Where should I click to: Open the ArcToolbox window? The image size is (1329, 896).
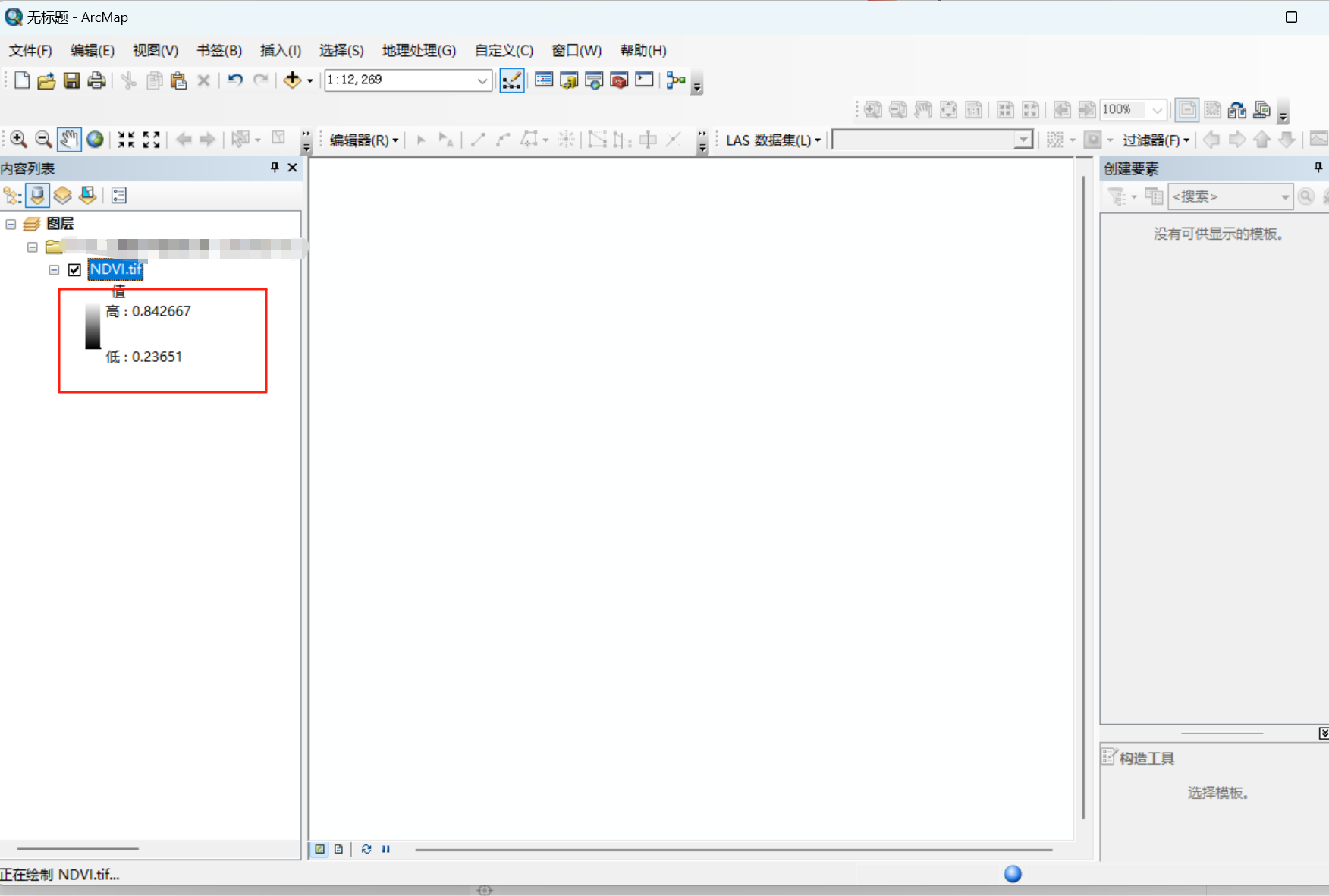click(x=619, y=80)
